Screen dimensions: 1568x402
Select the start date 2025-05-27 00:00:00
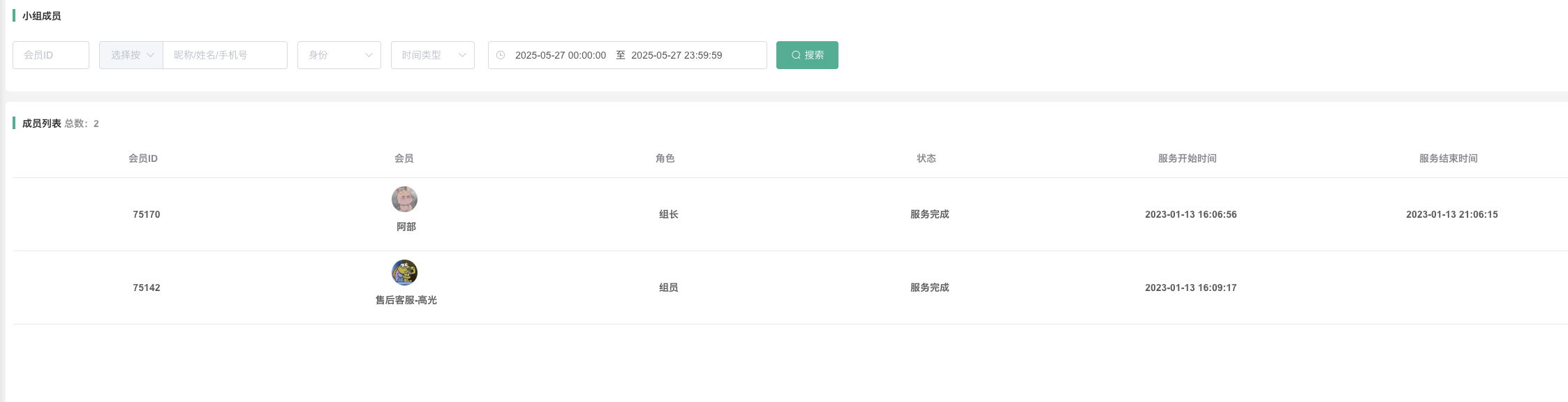click(x=561, y=55)
